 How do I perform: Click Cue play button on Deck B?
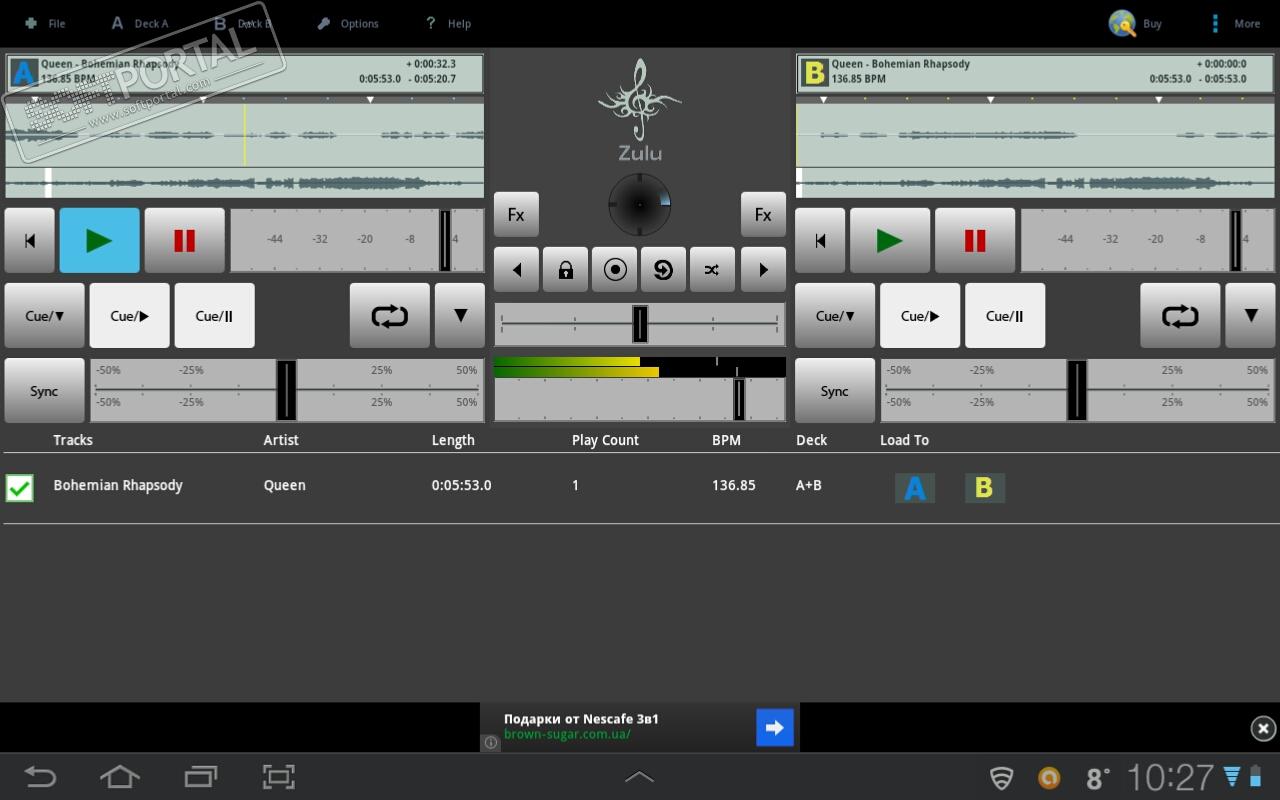pos(920,316)
